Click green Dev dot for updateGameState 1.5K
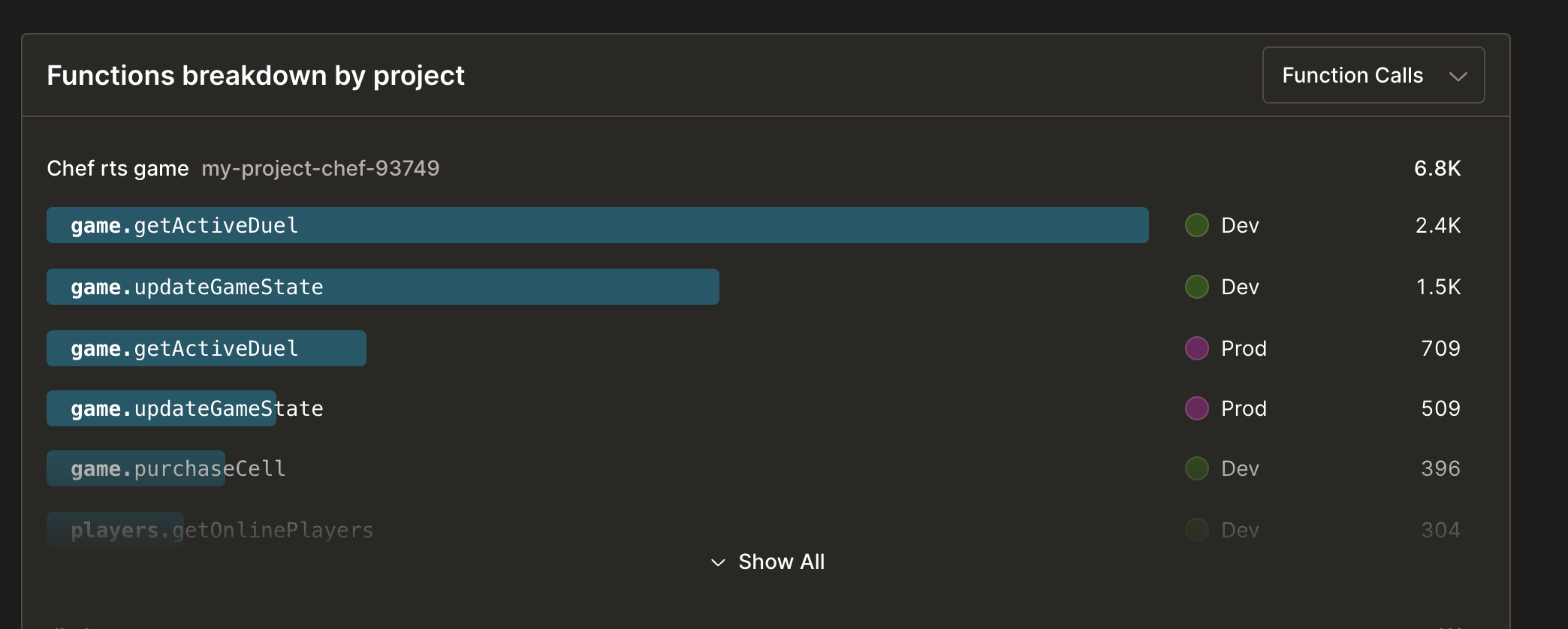Screen dimensions: 1568x629 click(x=1196, y=287)
